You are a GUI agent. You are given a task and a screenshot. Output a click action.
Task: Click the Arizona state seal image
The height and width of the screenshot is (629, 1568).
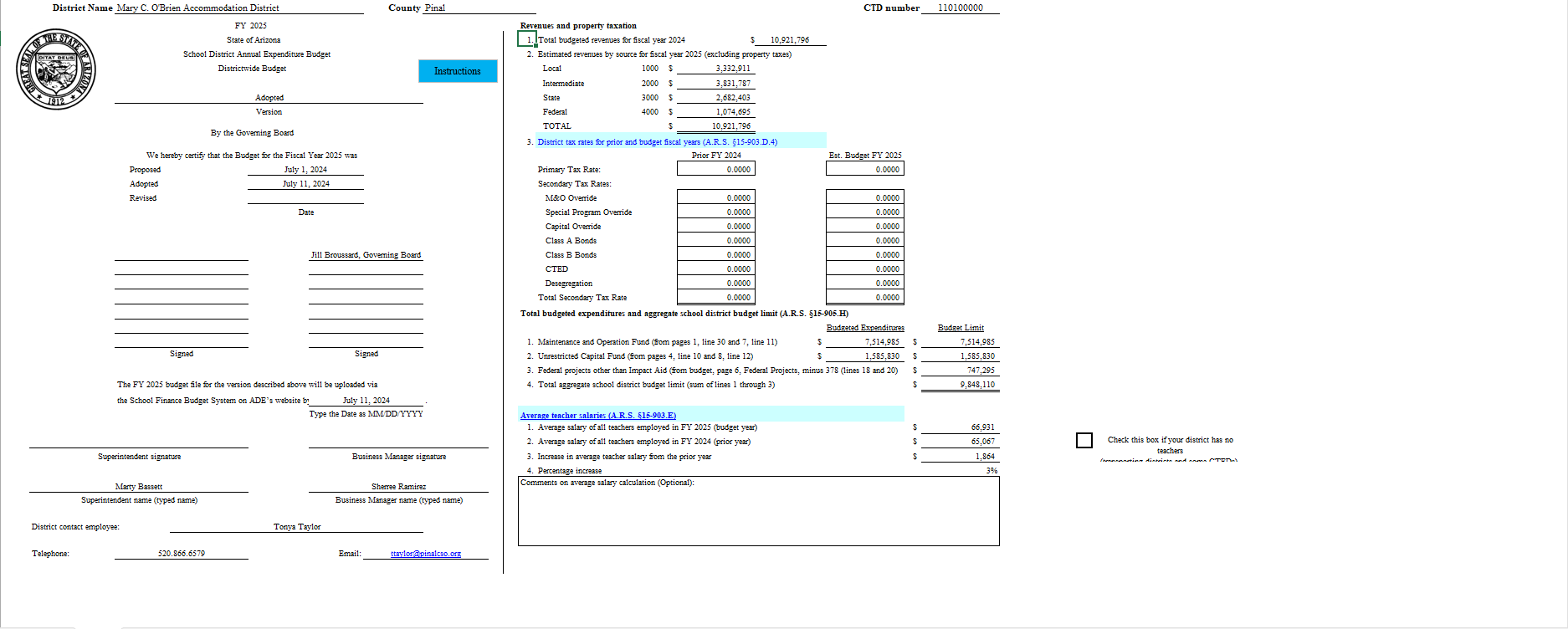(56, 69)
